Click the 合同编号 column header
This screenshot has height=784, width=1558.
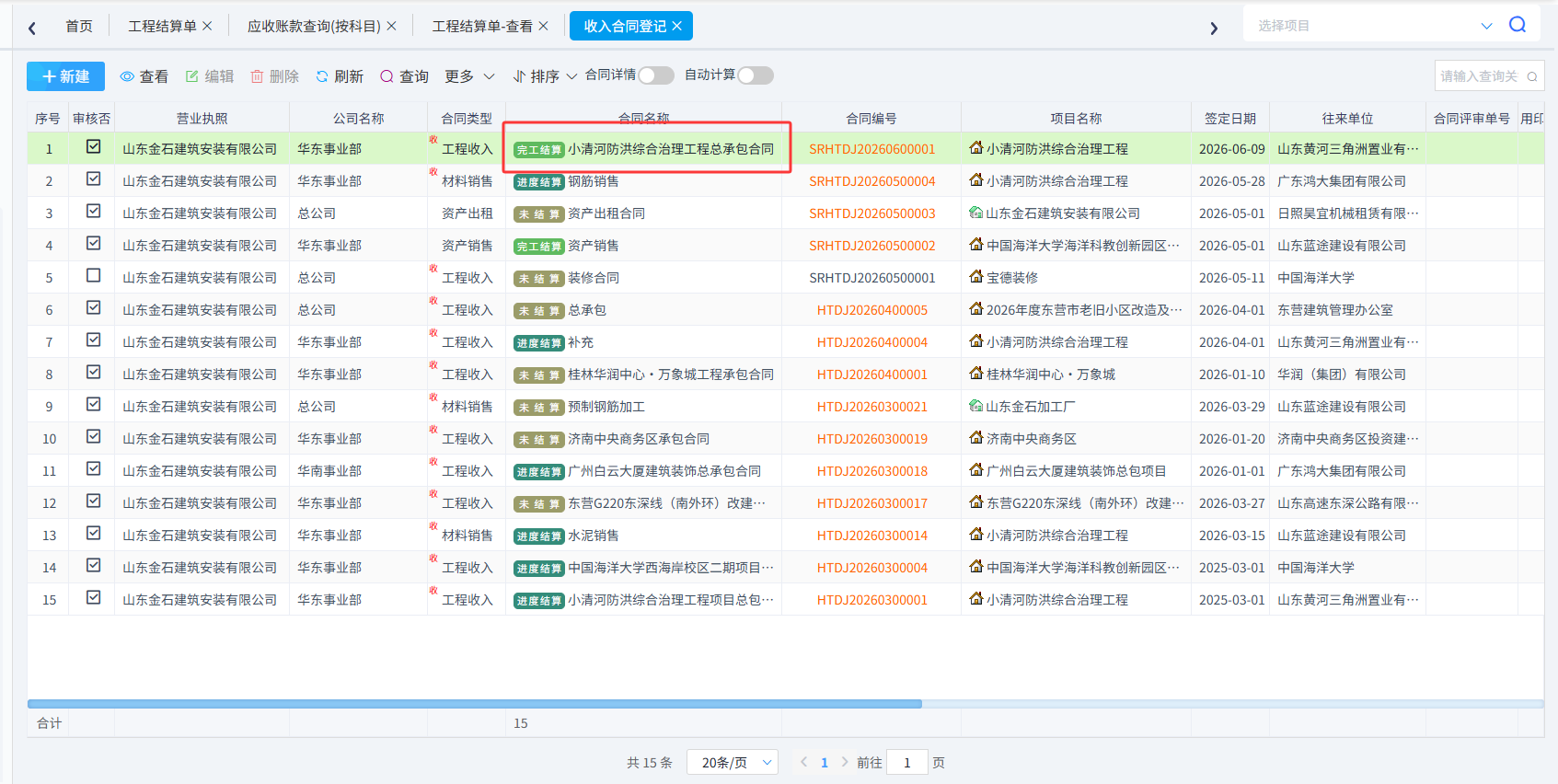point(871,118)
